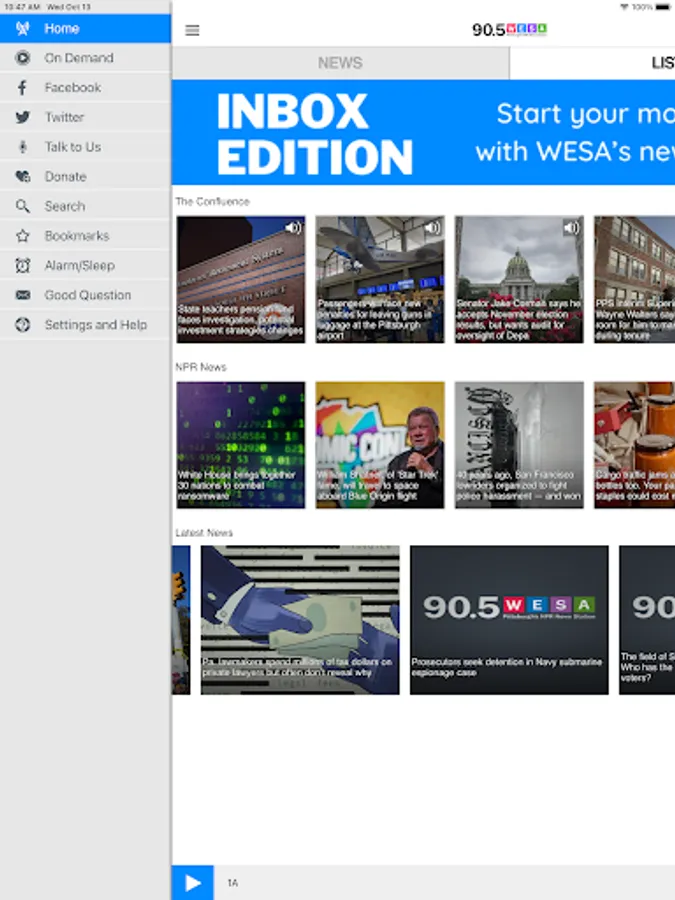The height and width of the screenshot is (900, 675).
Task: Open Navy submarine espionage case story
Action: [509, 620]
